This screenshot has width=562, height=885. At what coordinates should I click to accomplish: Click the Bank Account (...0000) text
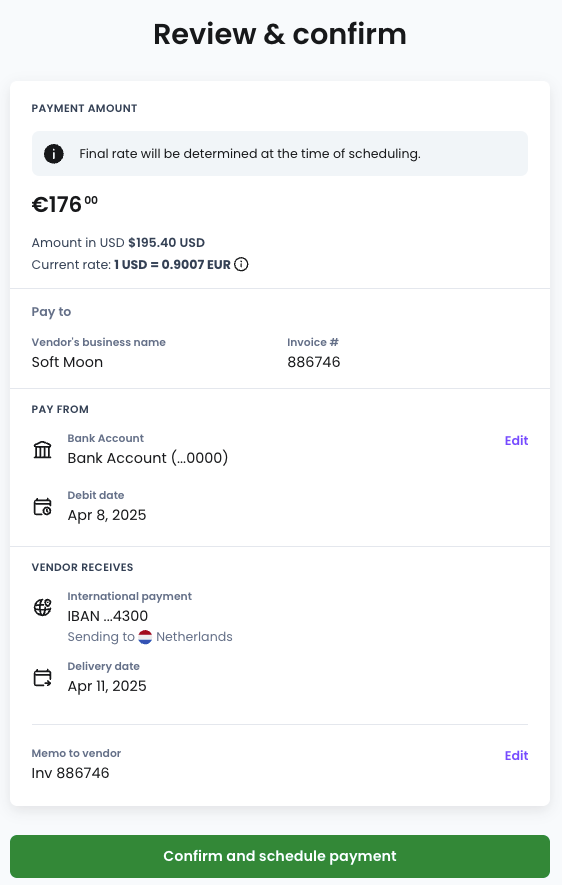148,458
